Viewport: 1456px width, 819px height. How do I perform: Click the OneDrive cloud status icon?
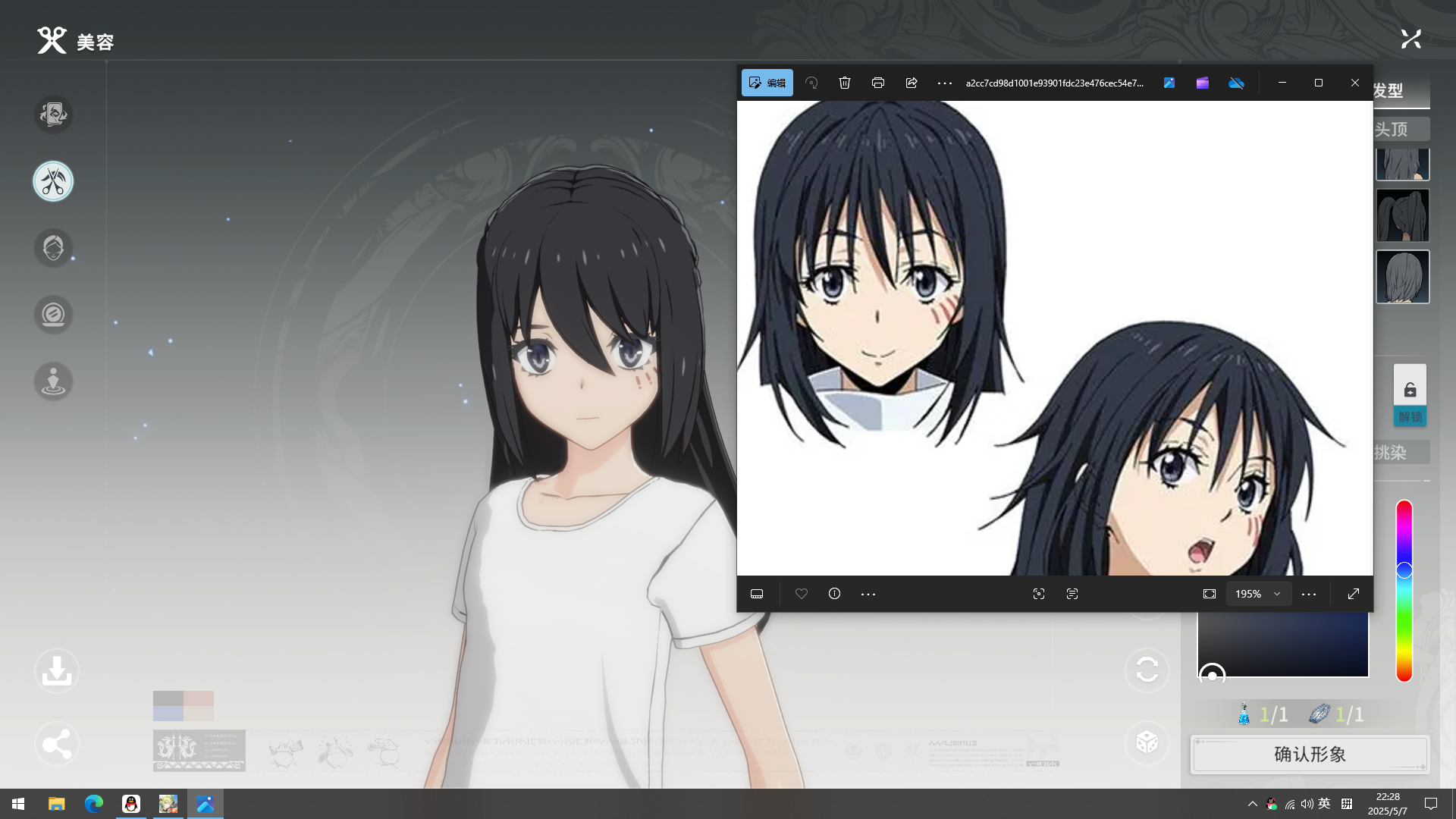click(x=1236, y=83)
